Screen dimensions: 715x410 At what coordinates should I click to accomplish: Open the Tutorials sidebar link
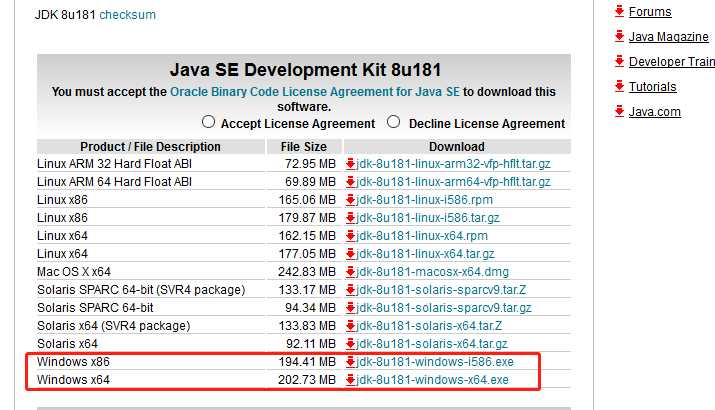tap(653, 87)
